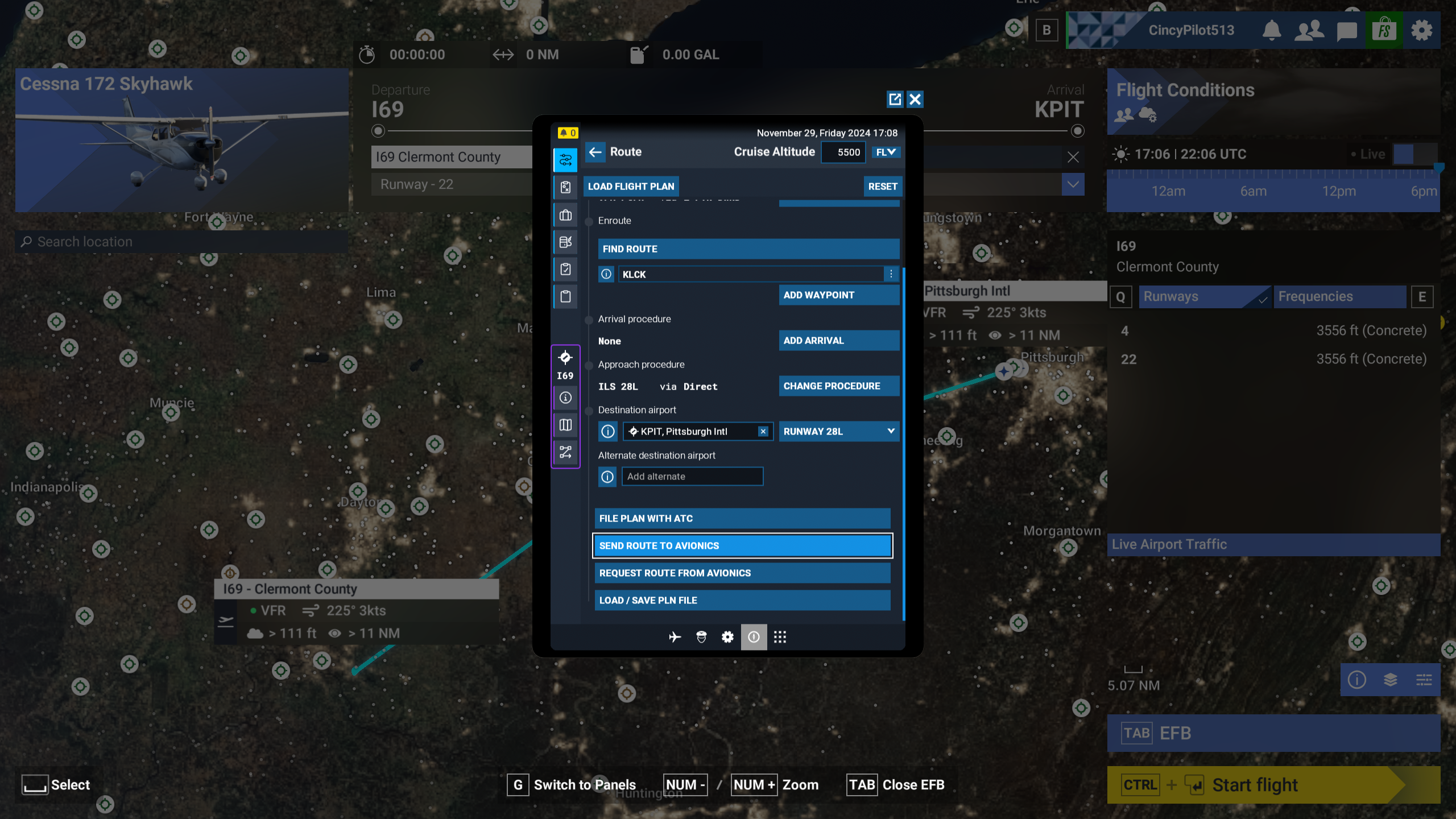Click the highlighted power icon in EFB bottom bar
Viewport: 1456px width, 819px height.
754,637
